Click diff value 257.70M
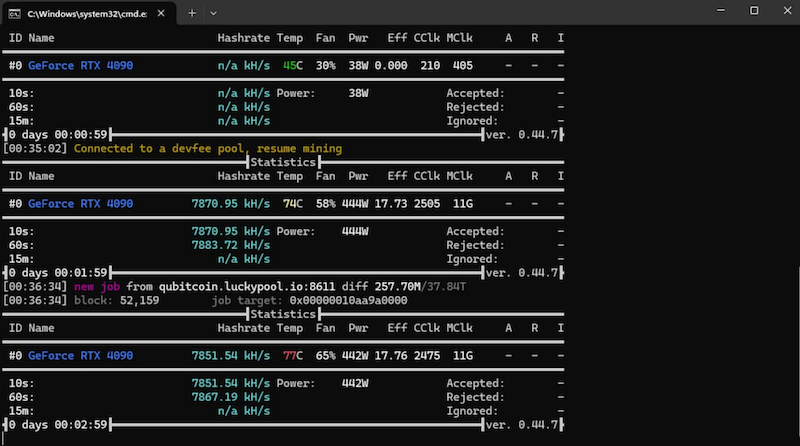The height and width of the screenshot is (446, 800). (397, 287)
